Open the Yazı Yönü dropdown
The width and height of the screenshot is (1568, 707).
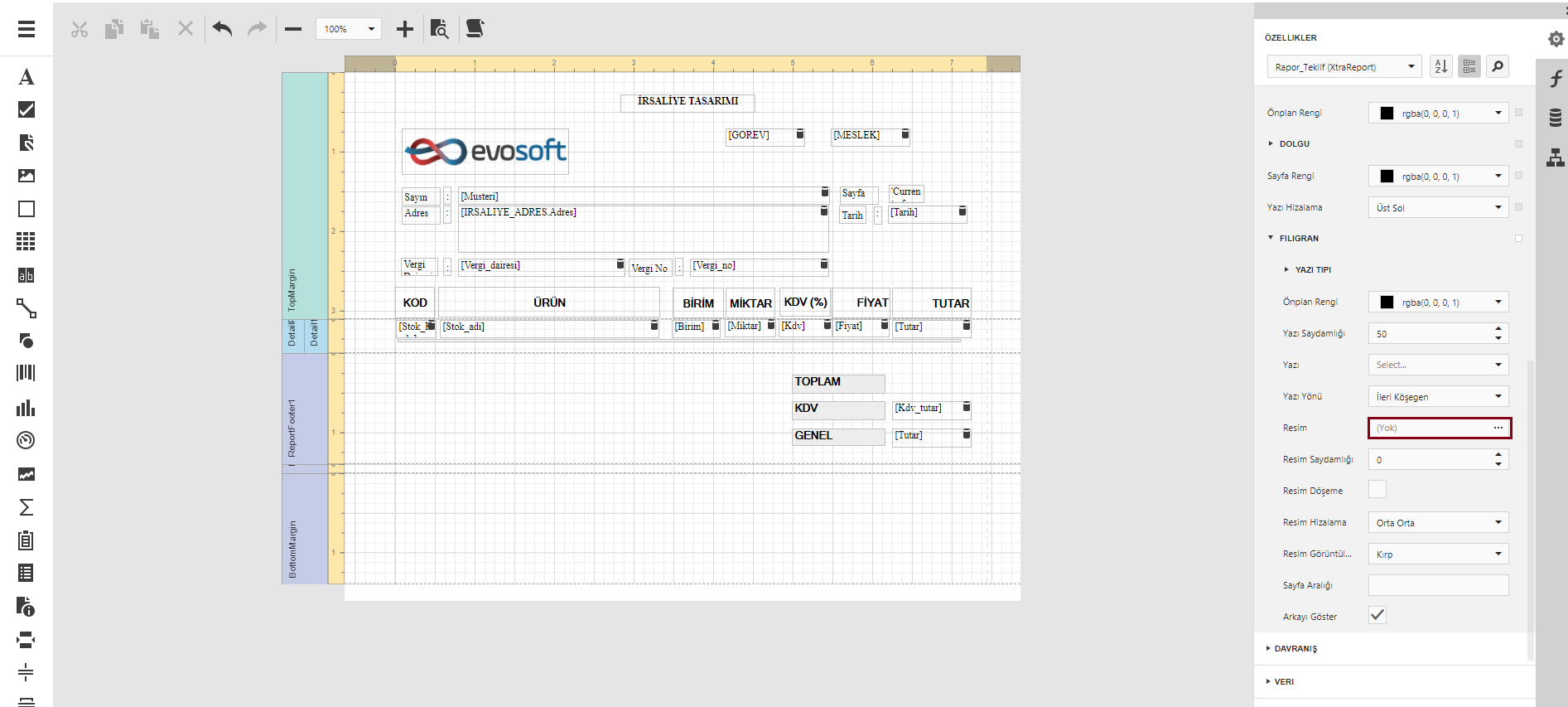click(x=1438, y=397)
